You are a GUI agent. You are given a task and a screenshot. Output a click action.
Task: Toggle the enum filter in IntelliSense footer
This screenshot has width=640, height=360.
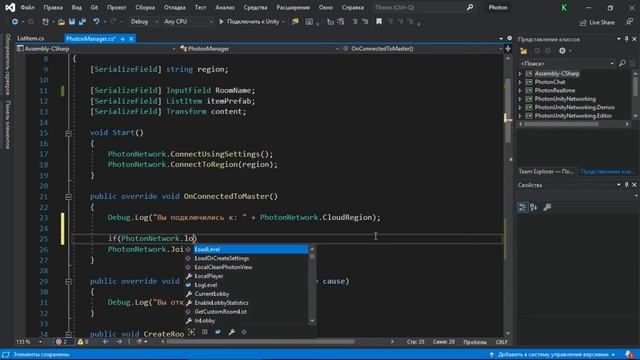point(204,332)
